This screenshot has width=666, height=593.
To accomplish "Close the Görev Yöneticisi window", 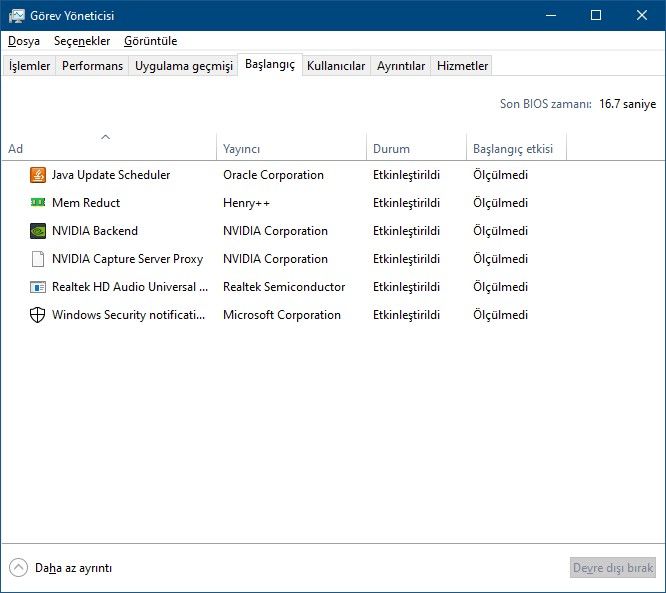I will pyautogui.click(x=642, y=15).
